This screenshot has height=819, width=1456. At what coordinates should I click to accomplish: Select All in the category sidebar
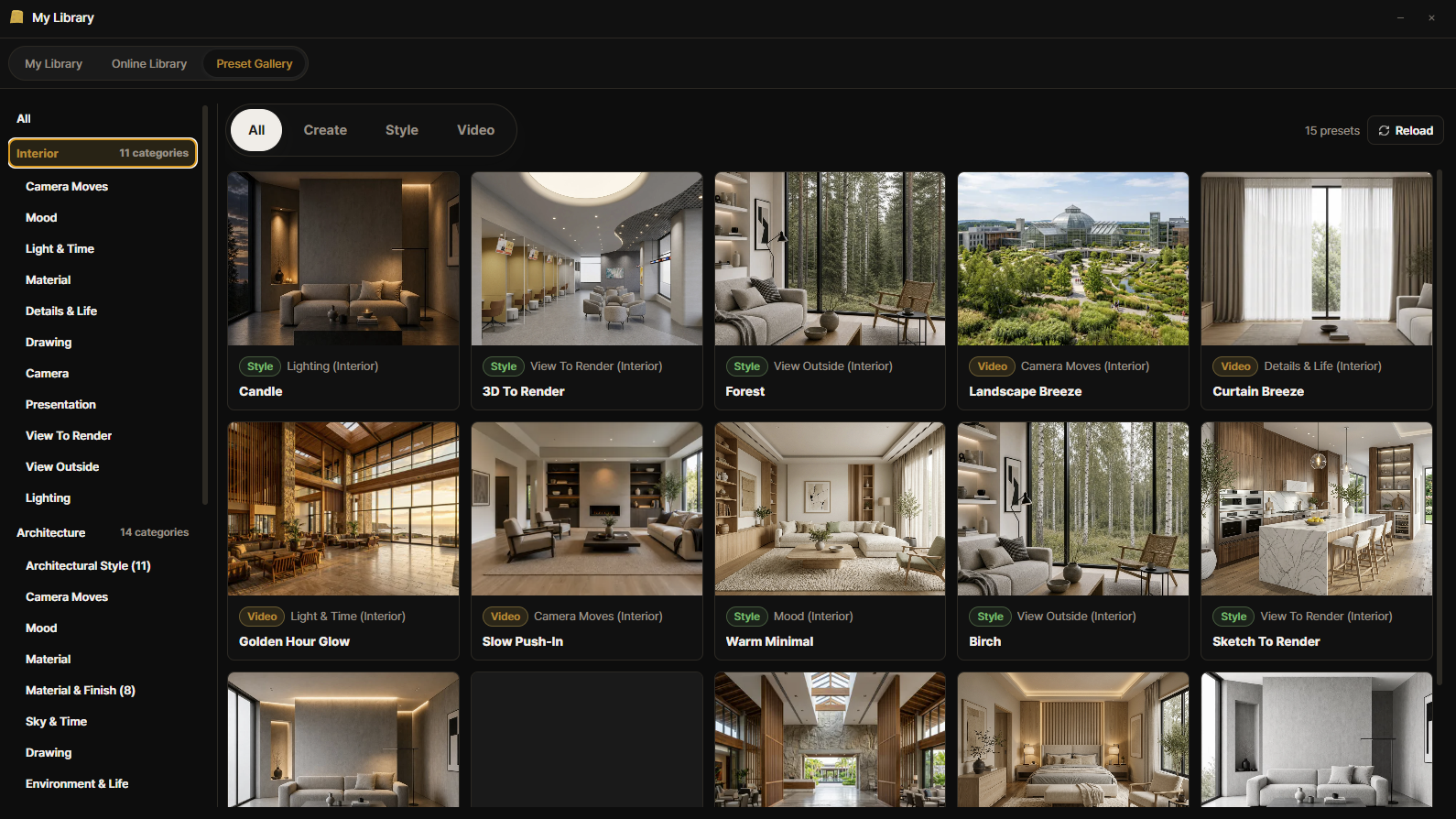(x=24, y=118)
